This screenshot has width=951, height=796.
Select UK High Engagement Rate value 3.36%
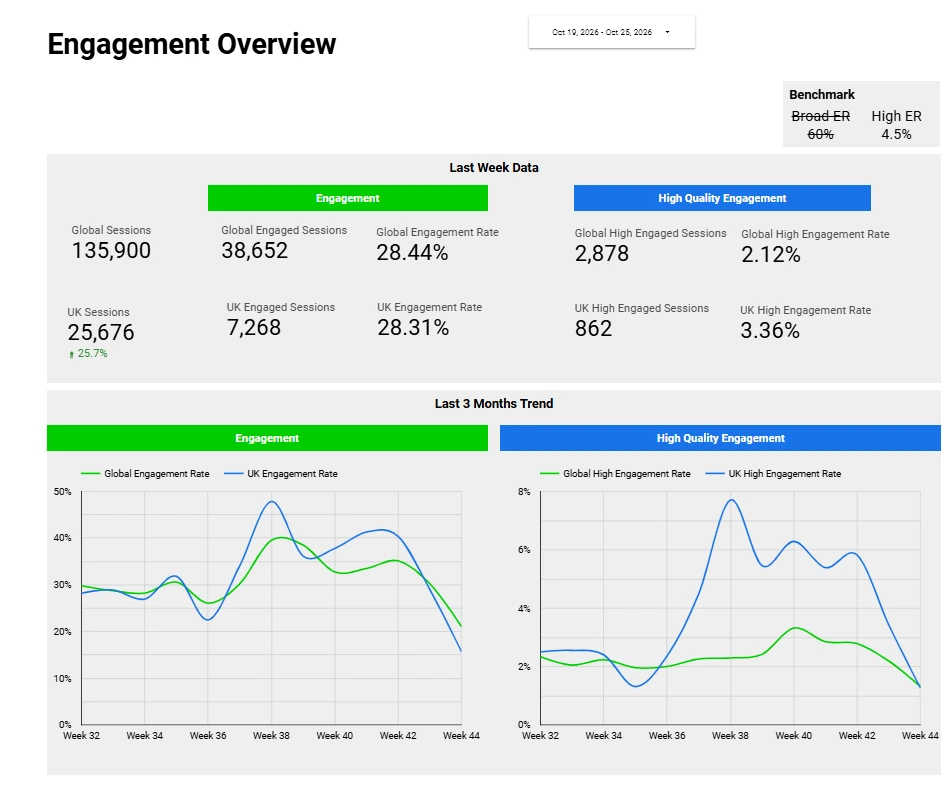click(770, 331)
